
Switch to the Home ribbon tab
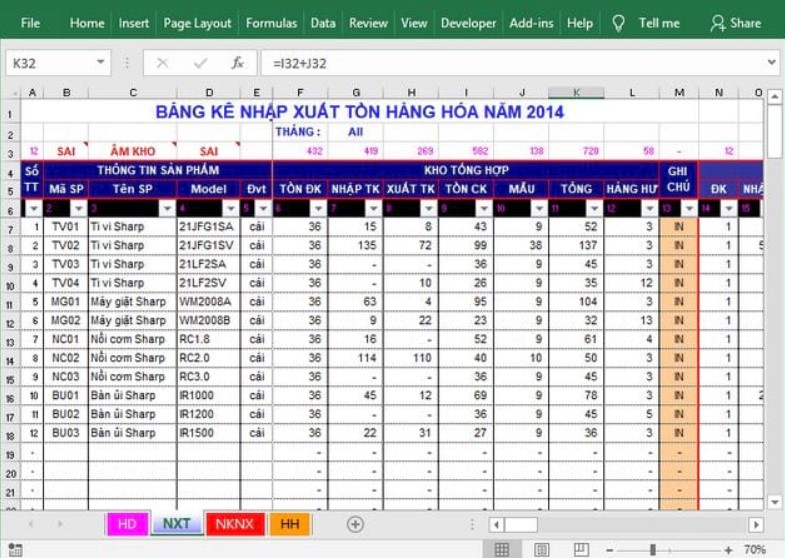87,23
